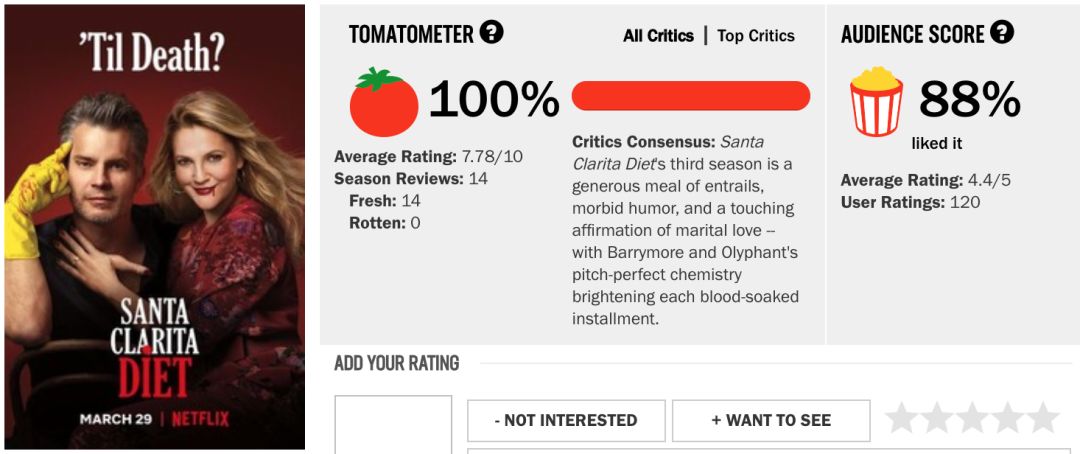The height and width of the screenshot is (454, 1080).
Task: Switch to the All Critics tab
Action: pos(659,36)
